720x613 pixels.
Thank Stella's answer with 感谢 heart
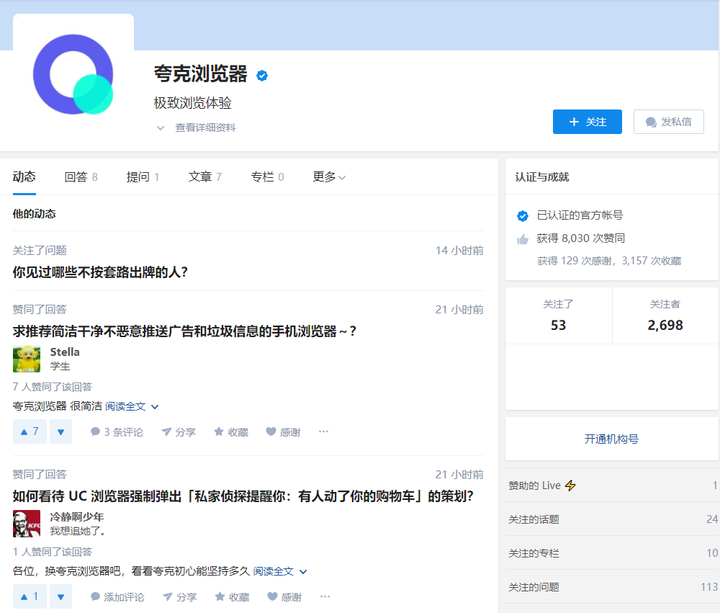283,432
